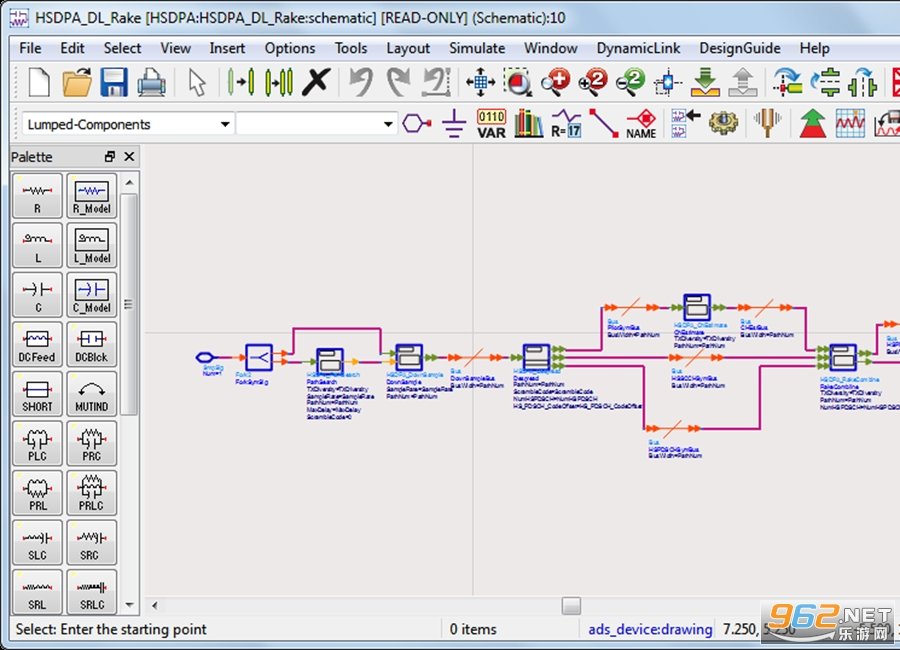
Task: Open the Tools menu
Action: [351, 48]
